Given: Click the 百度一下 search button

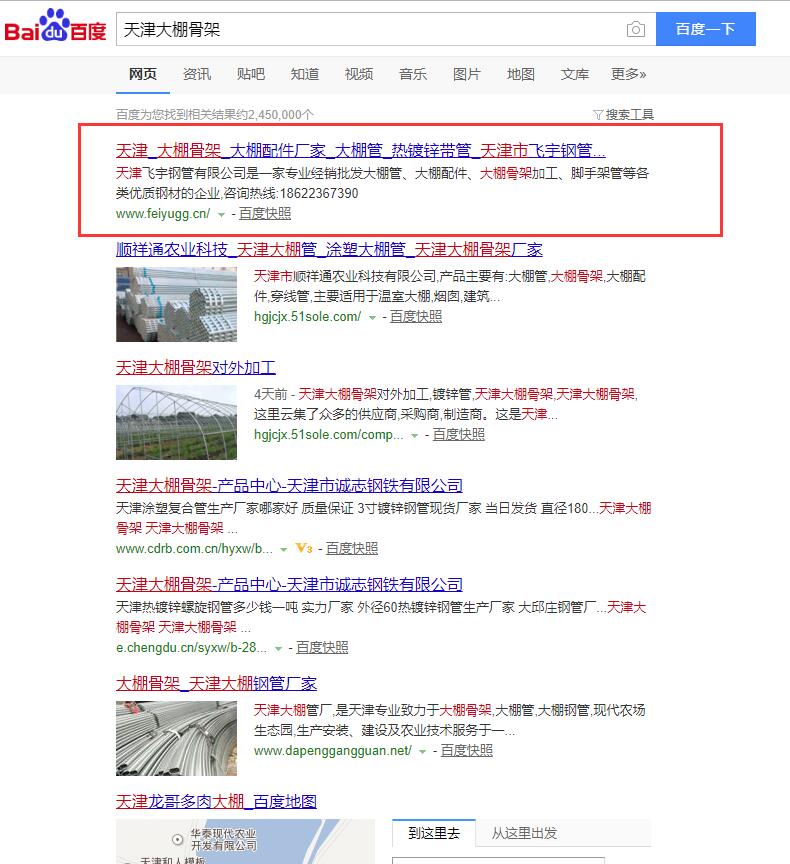Looking at the screenshot, I should pos(705,29).
